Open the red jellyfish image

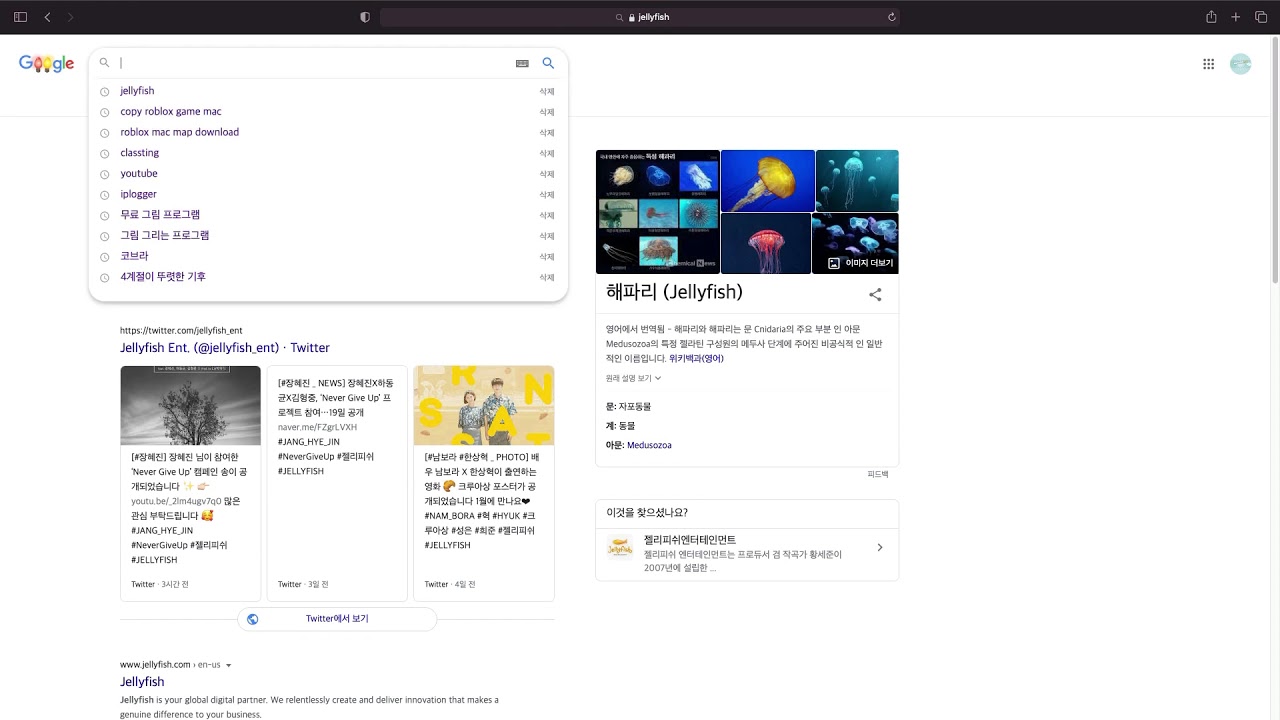765,243
